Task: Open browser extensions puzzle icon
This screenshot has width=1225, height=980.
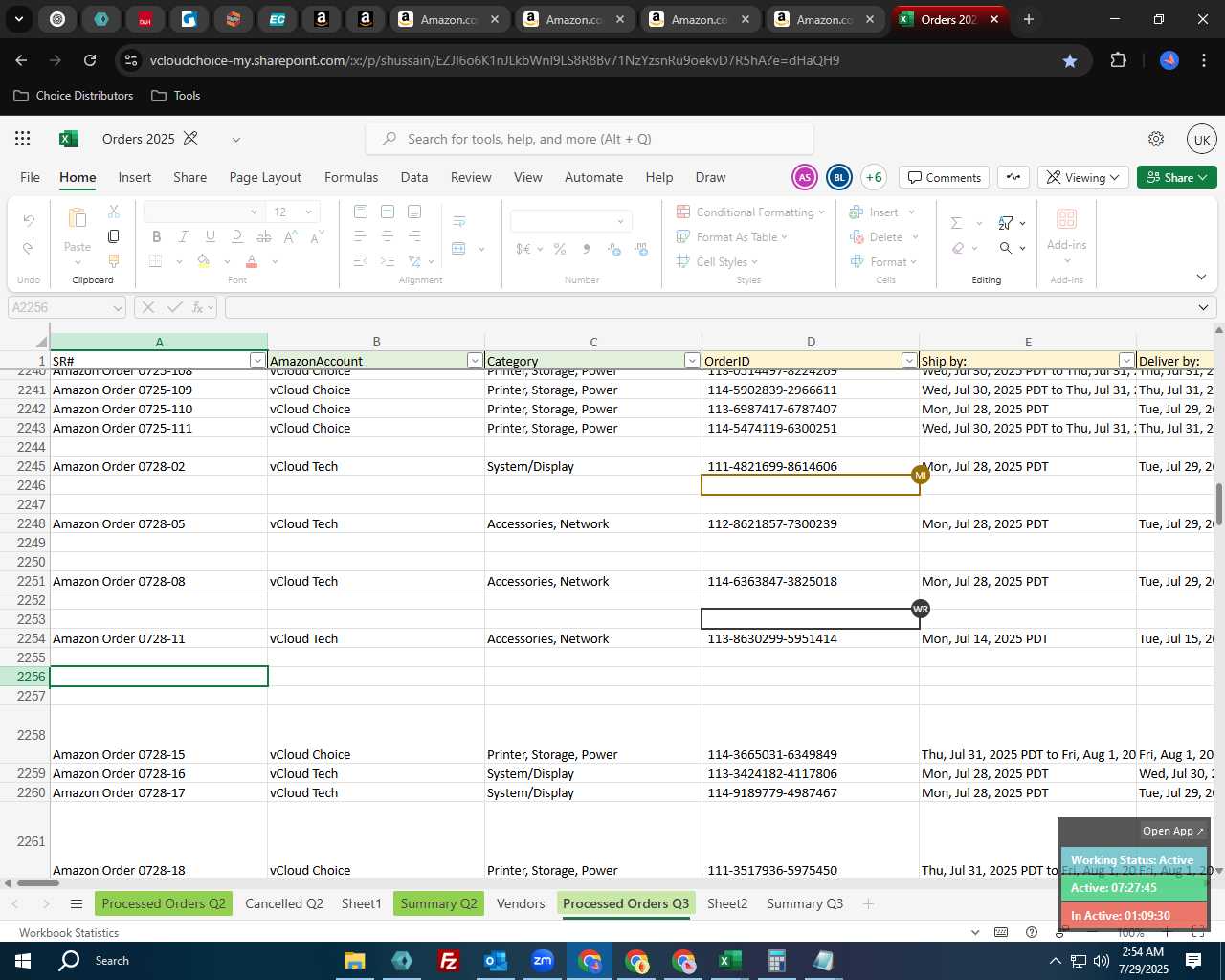Action: 1118,60
